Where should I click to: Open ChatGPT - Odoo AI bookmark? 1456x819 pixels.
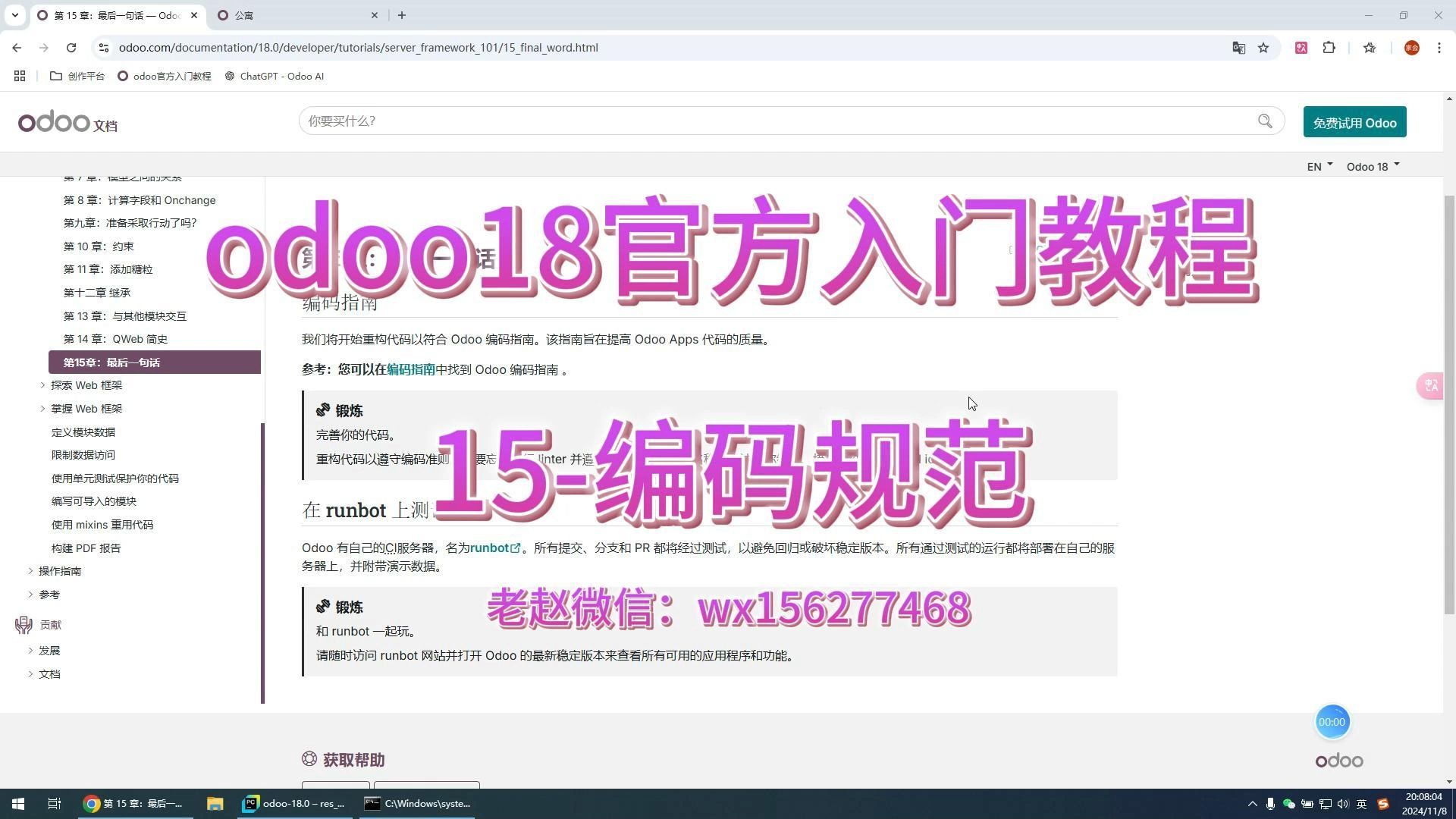pyautogui.click(x=275, y=76)
